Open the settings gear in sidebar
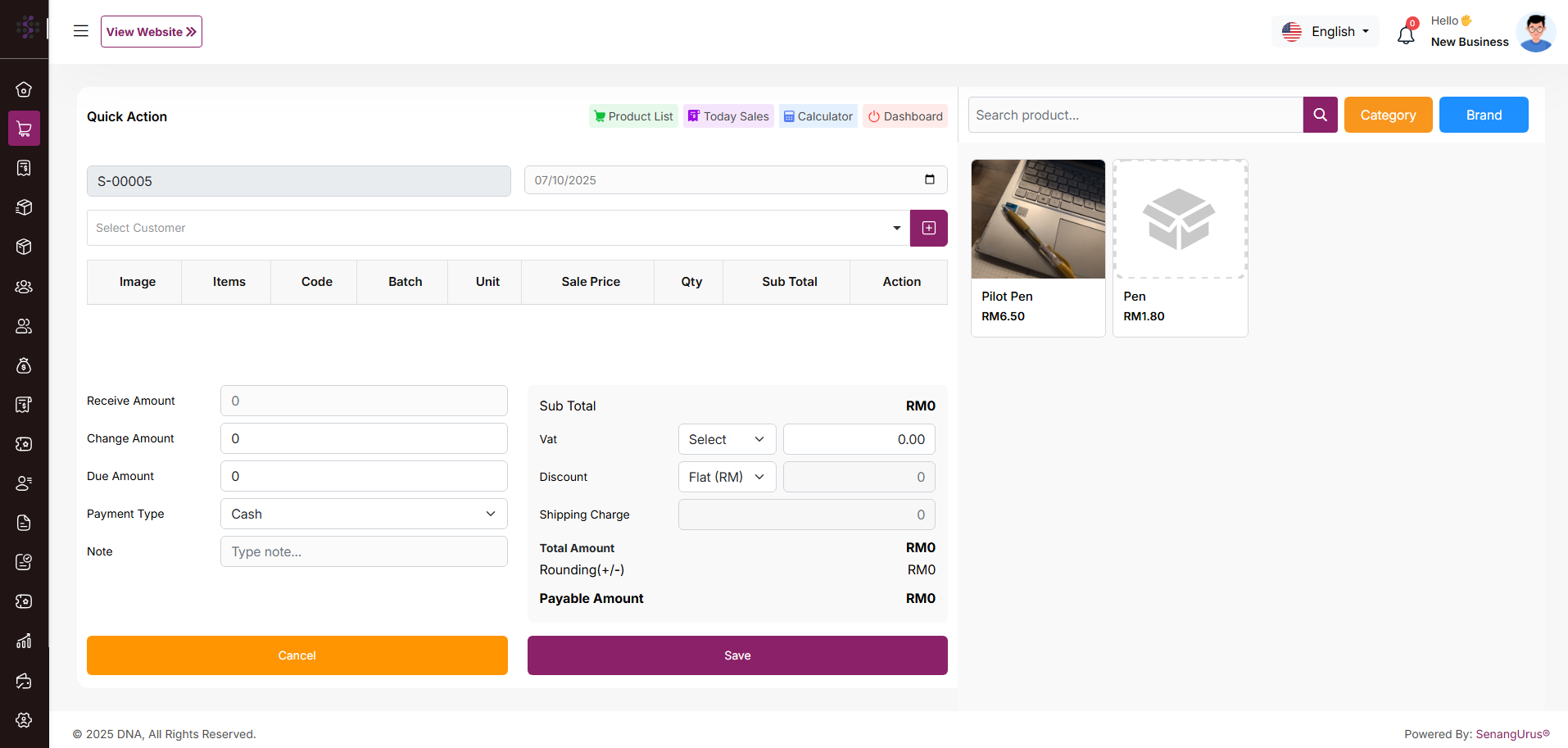The image size is (1568, 748). tap(24, 719)
